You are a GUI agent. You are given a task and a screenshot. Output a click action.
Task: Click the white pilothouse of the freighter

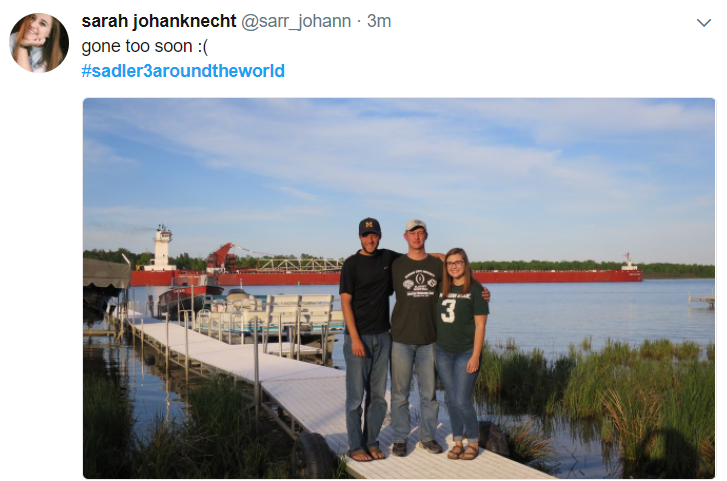click(162, 248)
